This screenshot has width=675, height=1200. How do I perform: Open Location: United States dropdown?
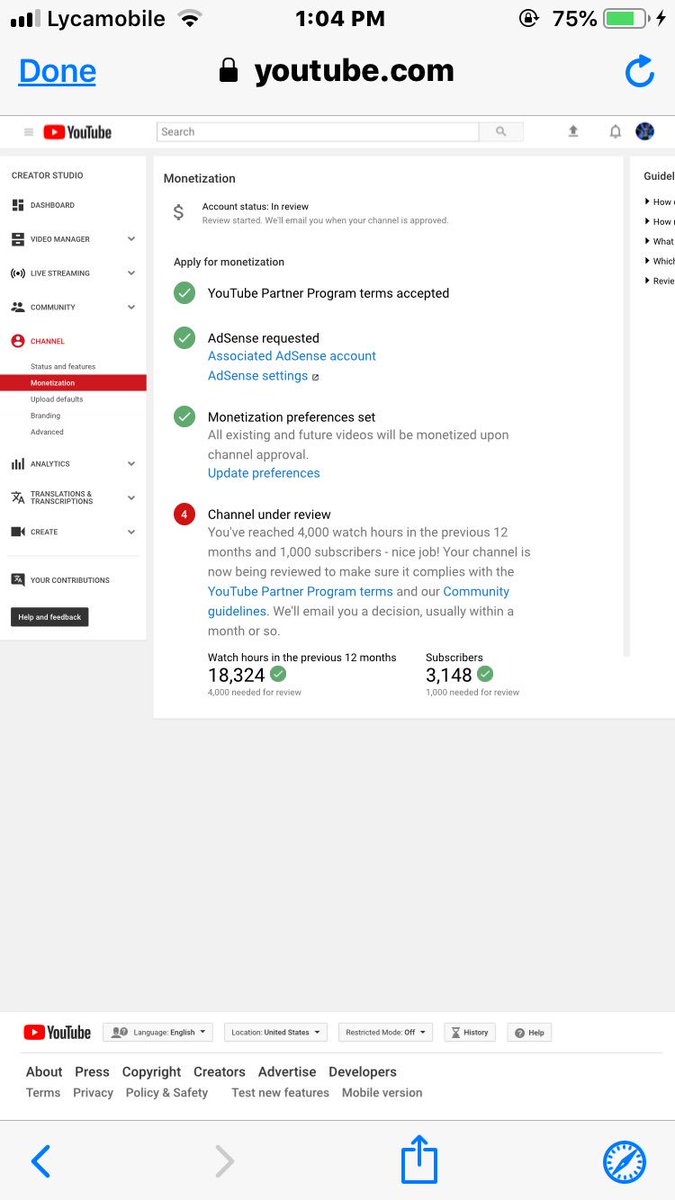(275, 1032)
